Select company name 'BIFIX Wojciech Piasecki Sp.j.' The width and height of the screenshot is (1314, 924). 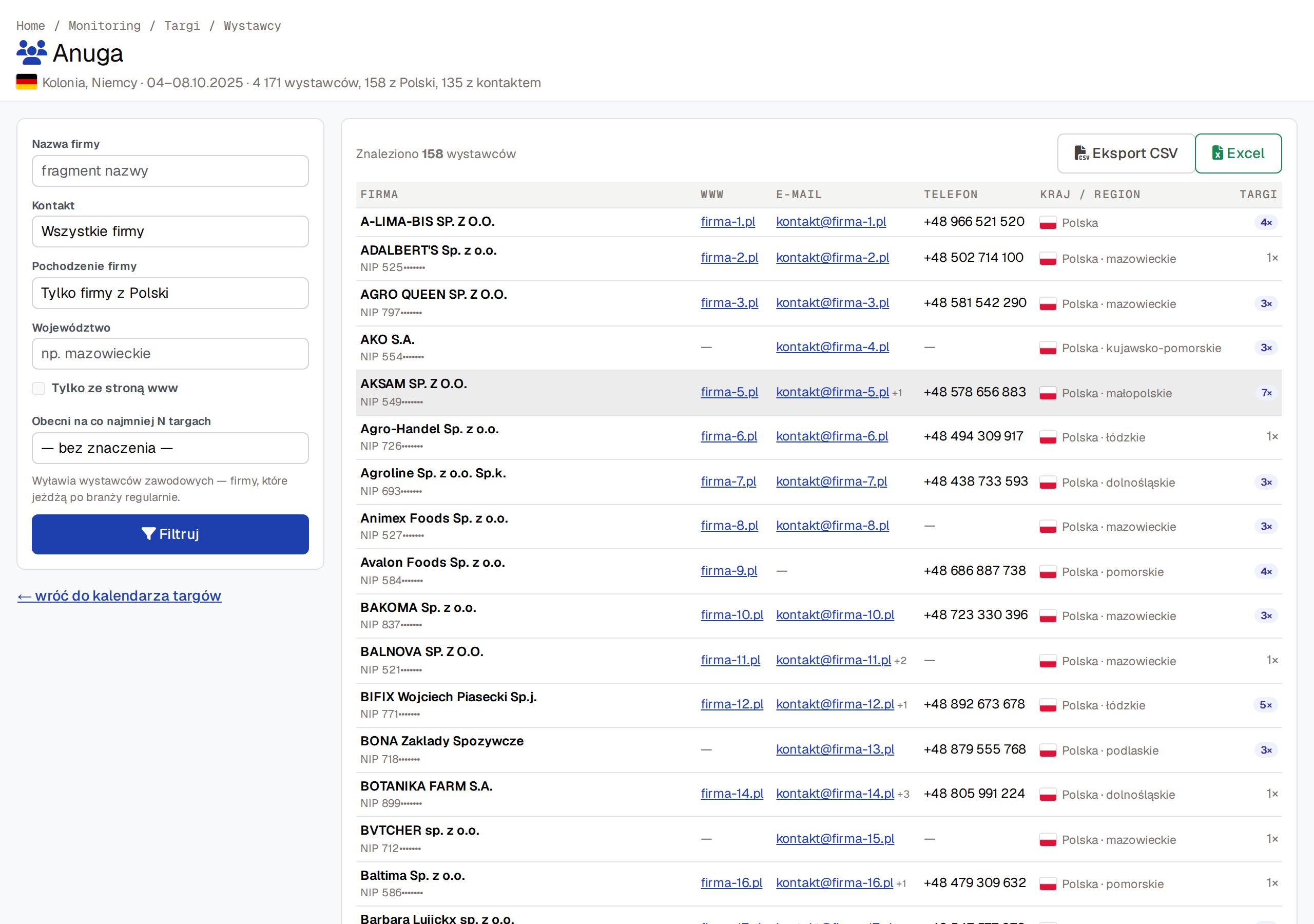click(448, 697)
